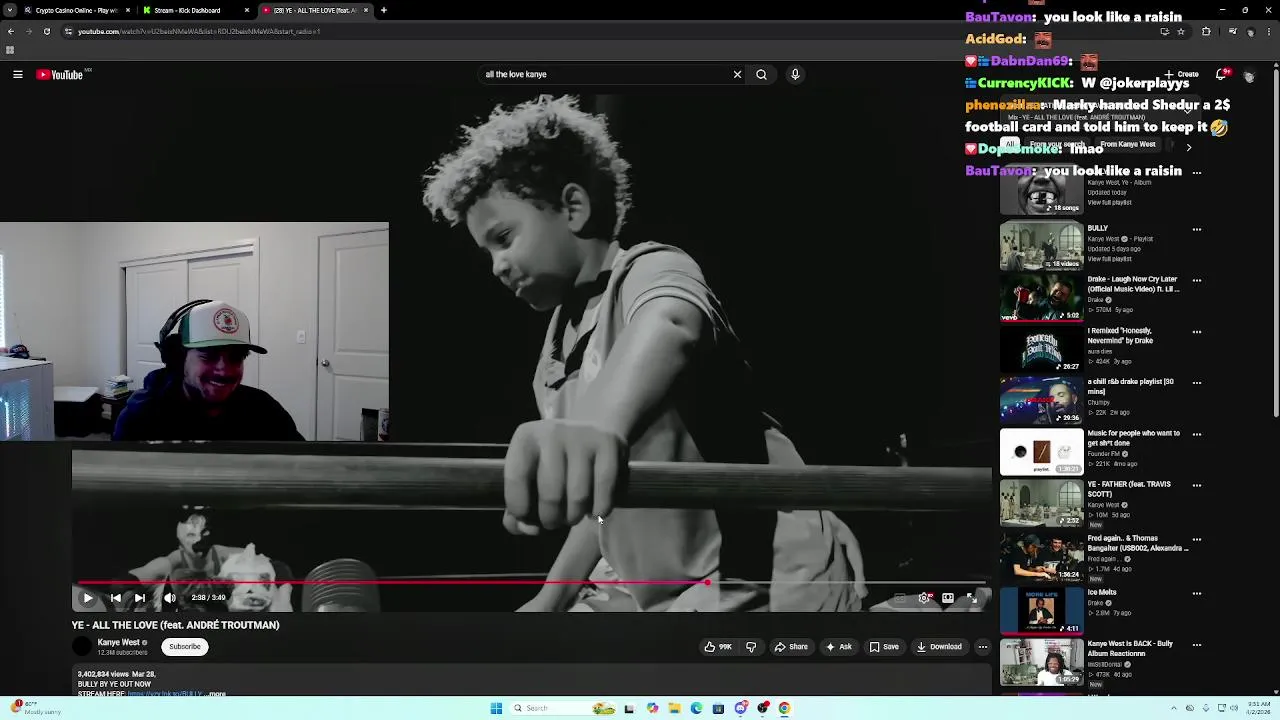Skip to the previous video

click(115, 598)
